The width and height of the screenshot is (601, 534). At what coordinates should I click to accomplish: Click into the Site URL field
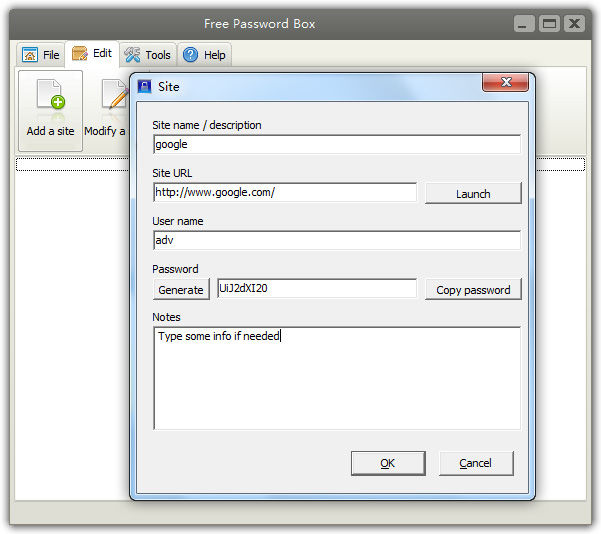tap(285, 192)
